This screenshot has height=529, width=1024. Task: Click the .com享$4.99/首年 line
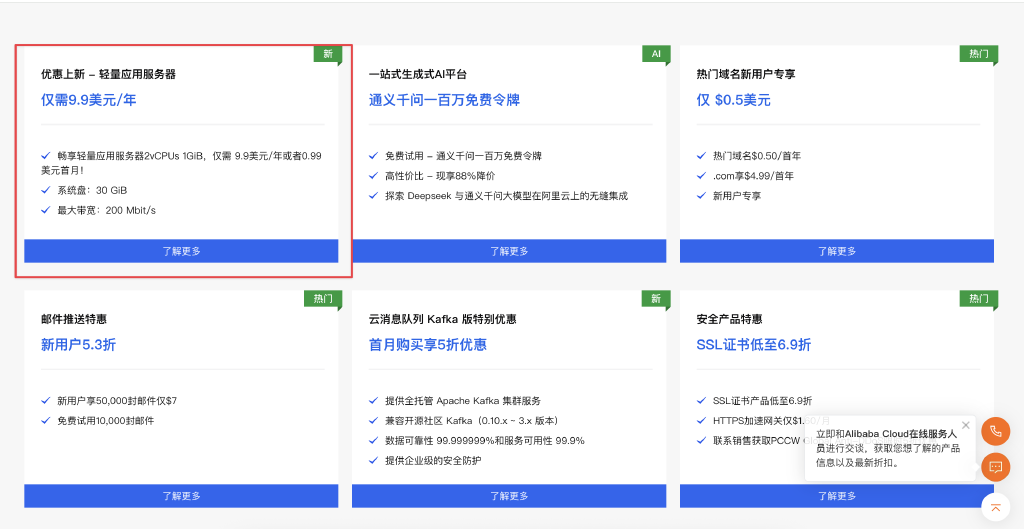pos(754,176)
